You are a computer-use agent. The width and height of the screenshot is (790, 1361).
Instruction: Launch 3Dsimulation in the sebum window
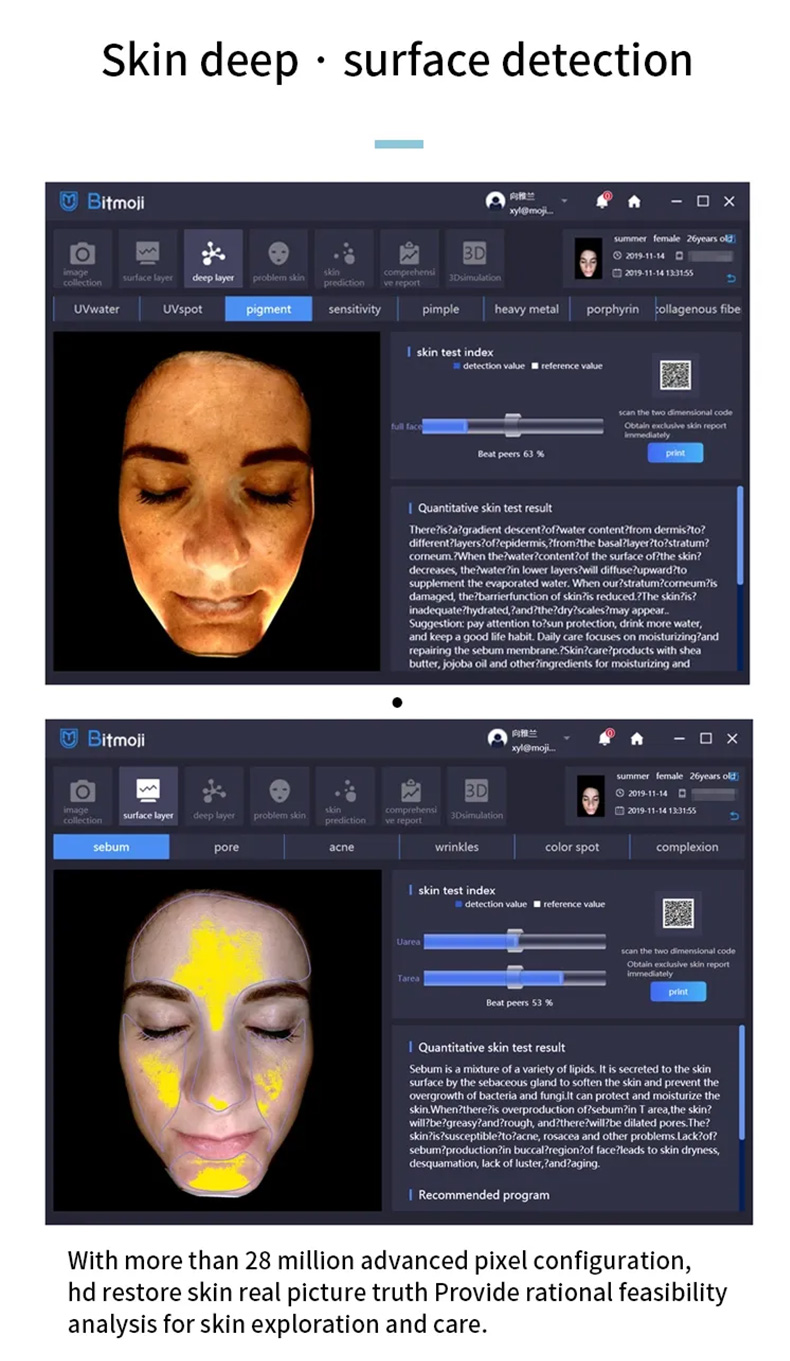coord(476,798)
